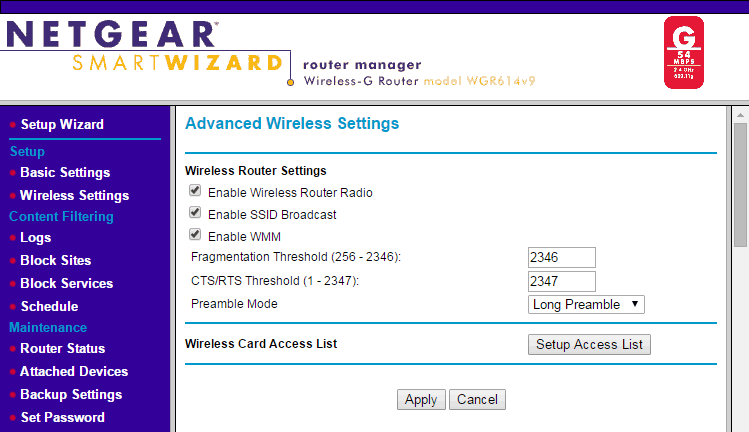Open Backup Settings in Maintenance
The width and height of the screenshot is (749, 432).
click(70, 394)
